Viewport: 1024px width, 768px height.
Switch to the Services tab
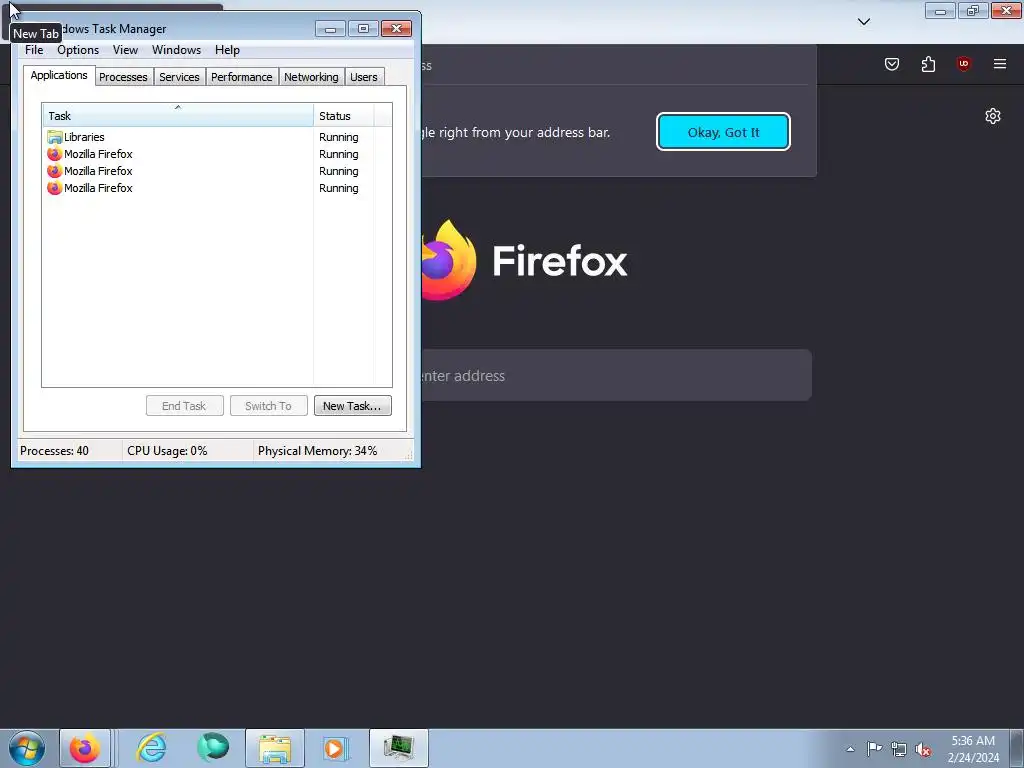tap(179, 77)
